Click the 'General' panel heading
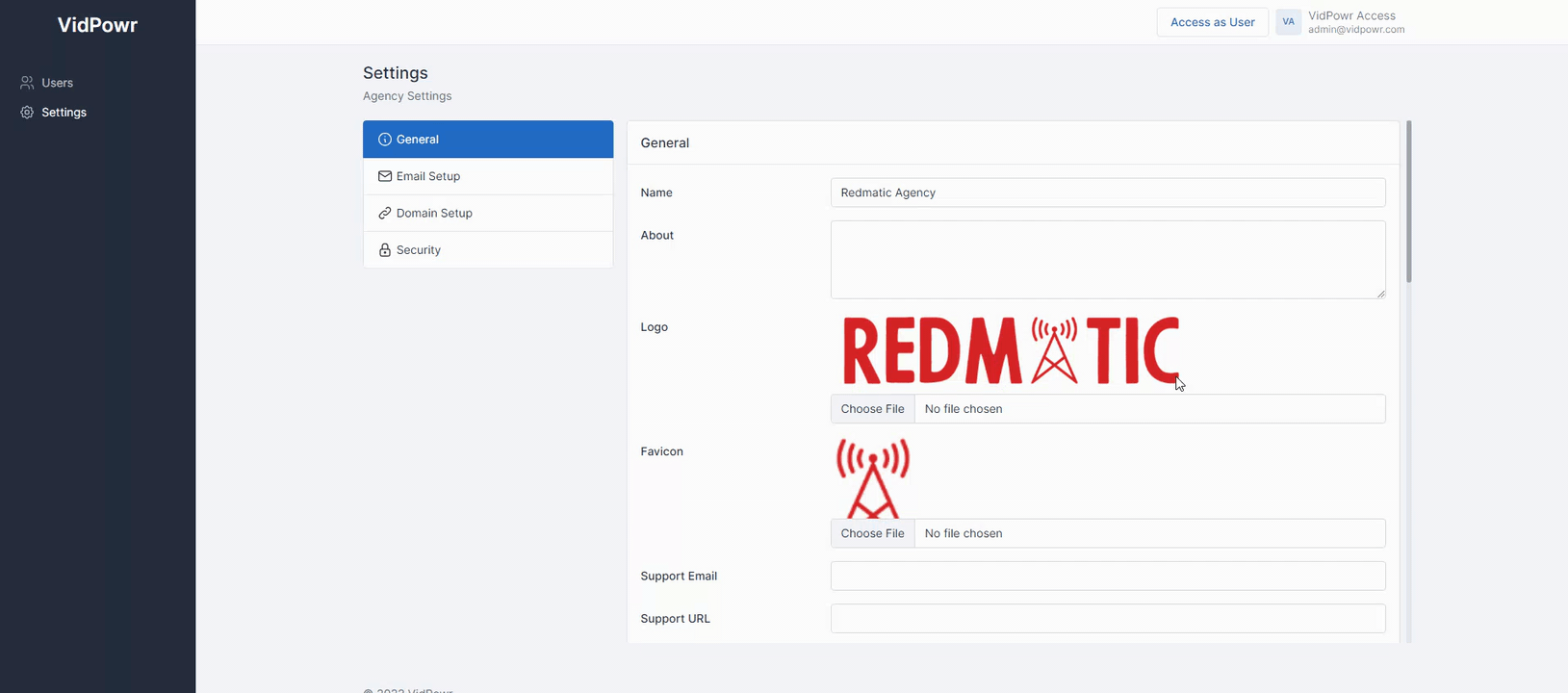Screen dimensions: 1568x693 665,143
